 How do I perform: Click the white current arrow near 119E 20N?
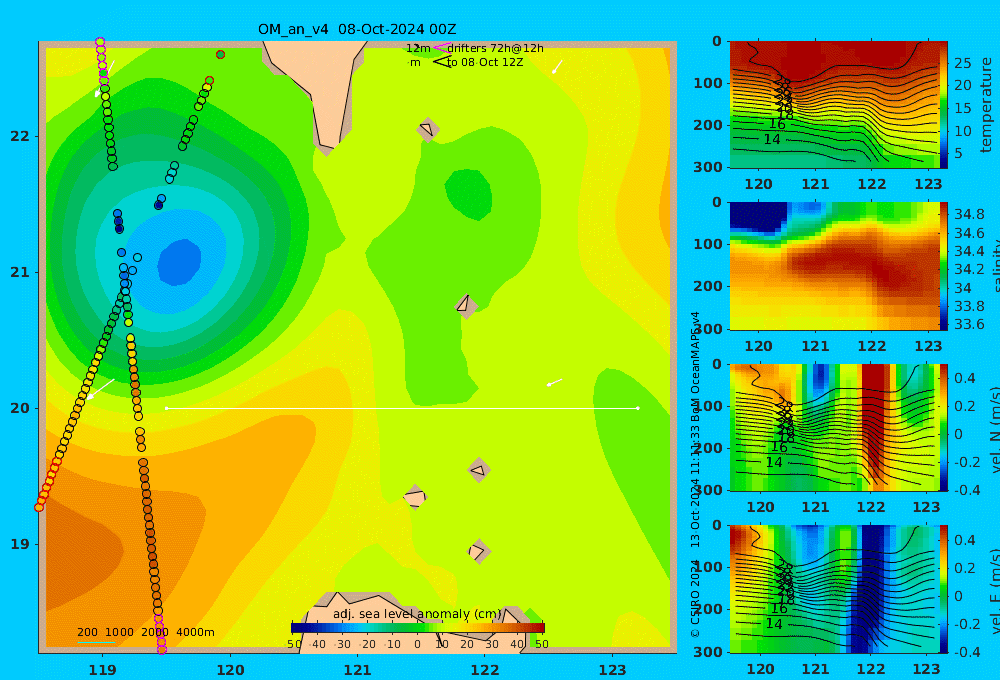[x=101, y=389]
